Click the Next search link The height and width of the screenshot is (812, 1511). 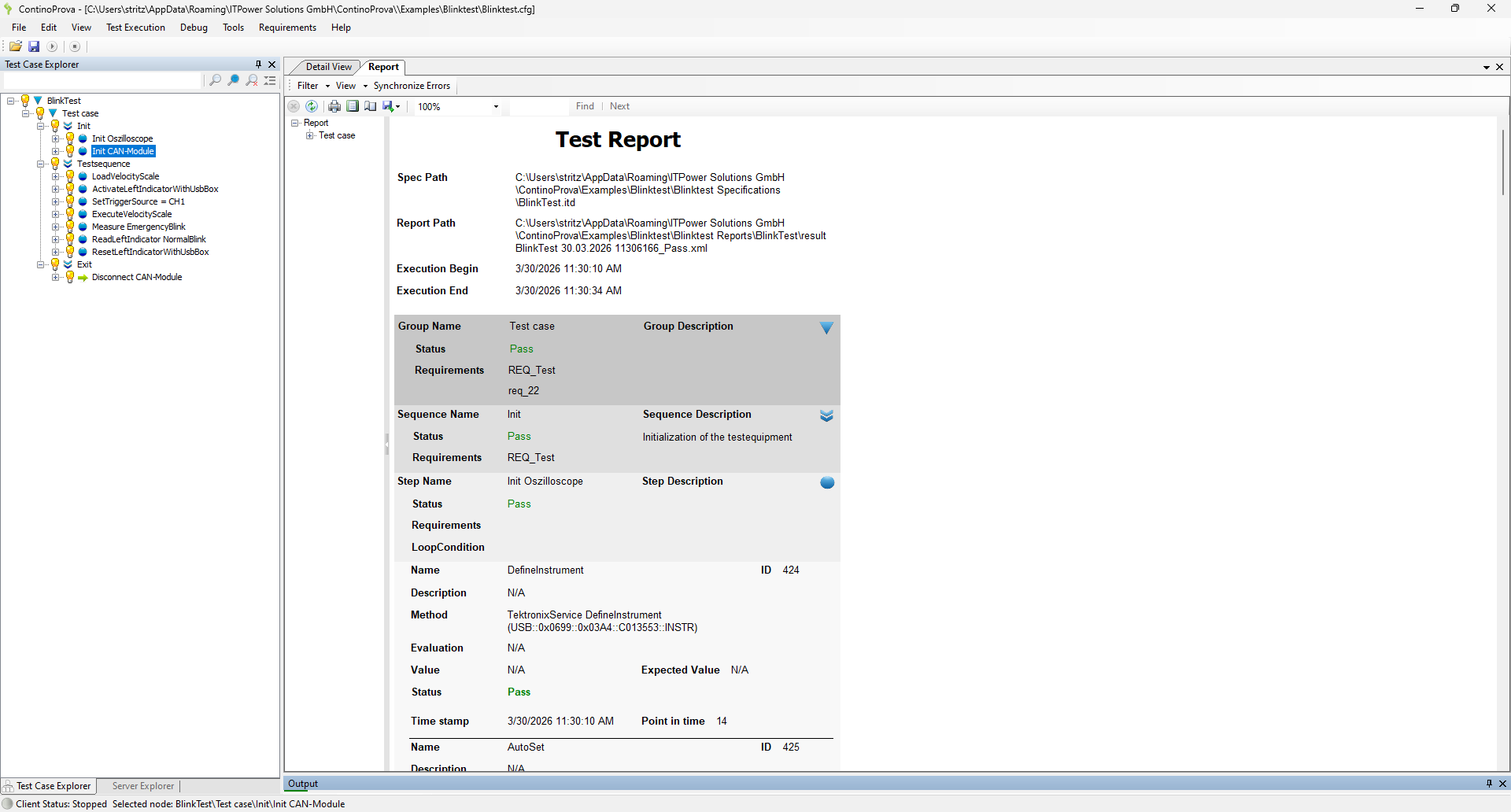(619, 106)
